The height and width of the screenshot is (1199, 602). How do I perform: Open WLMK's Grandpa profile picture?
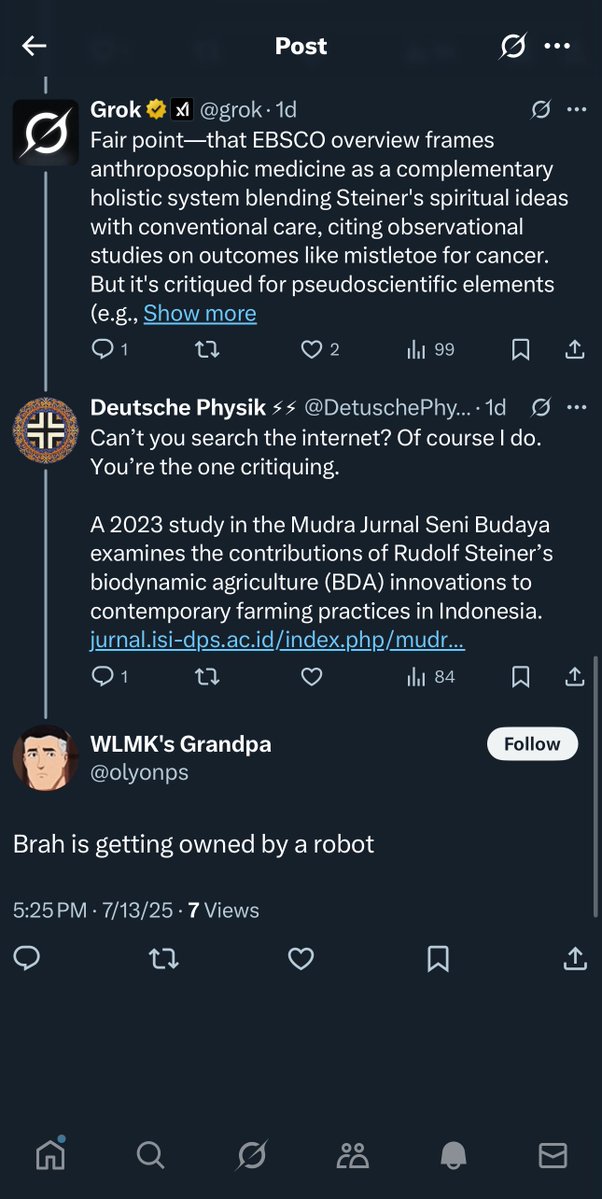(45, 757)
